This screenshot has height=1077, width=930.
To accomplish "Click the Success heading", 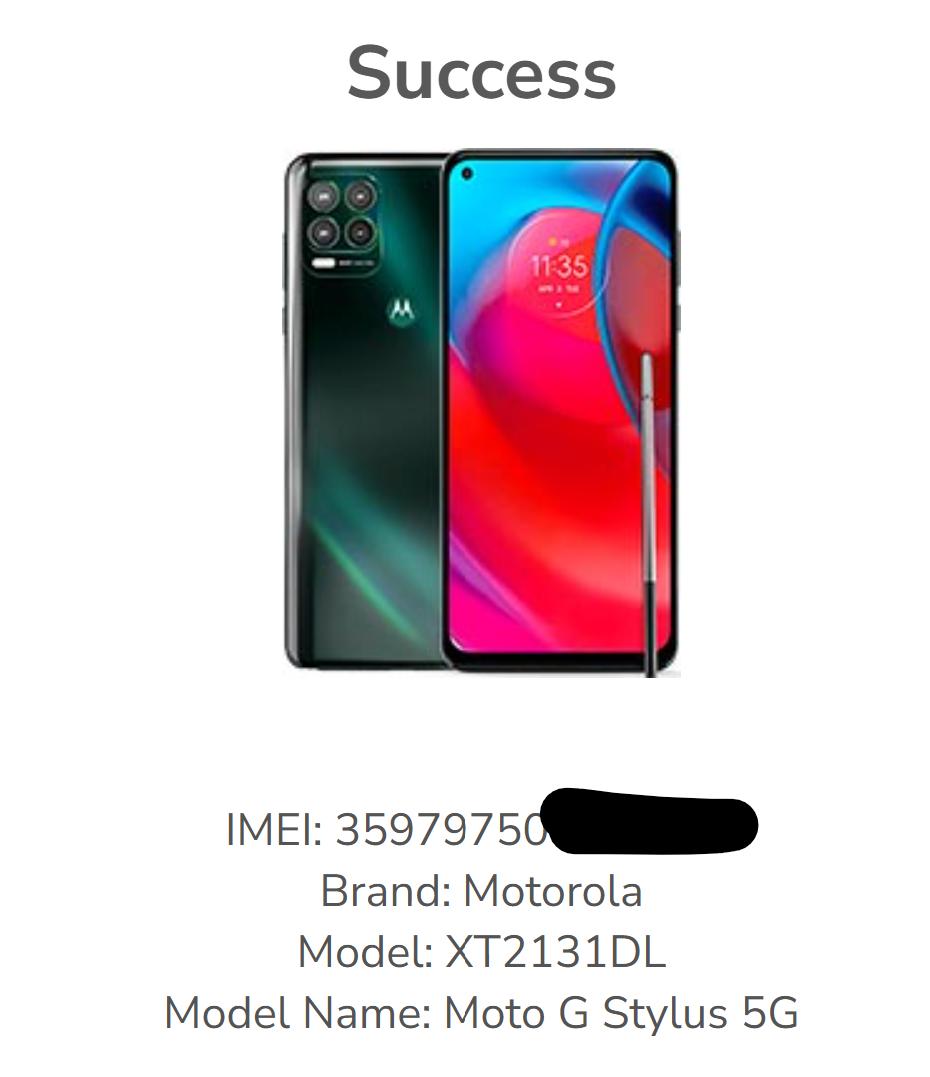I will click(481, 73).
